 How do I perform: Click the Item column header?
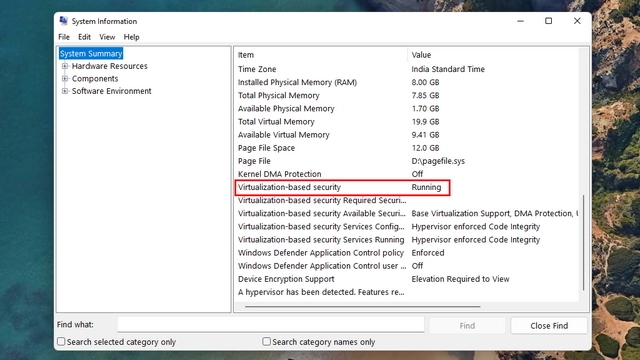[321, 55]
